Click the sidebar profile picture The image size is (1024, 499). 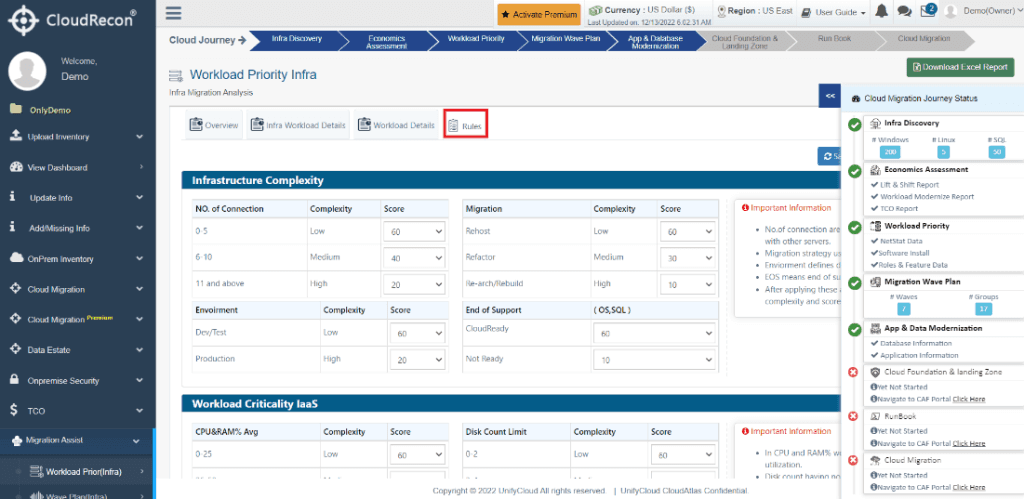[27, 70]
